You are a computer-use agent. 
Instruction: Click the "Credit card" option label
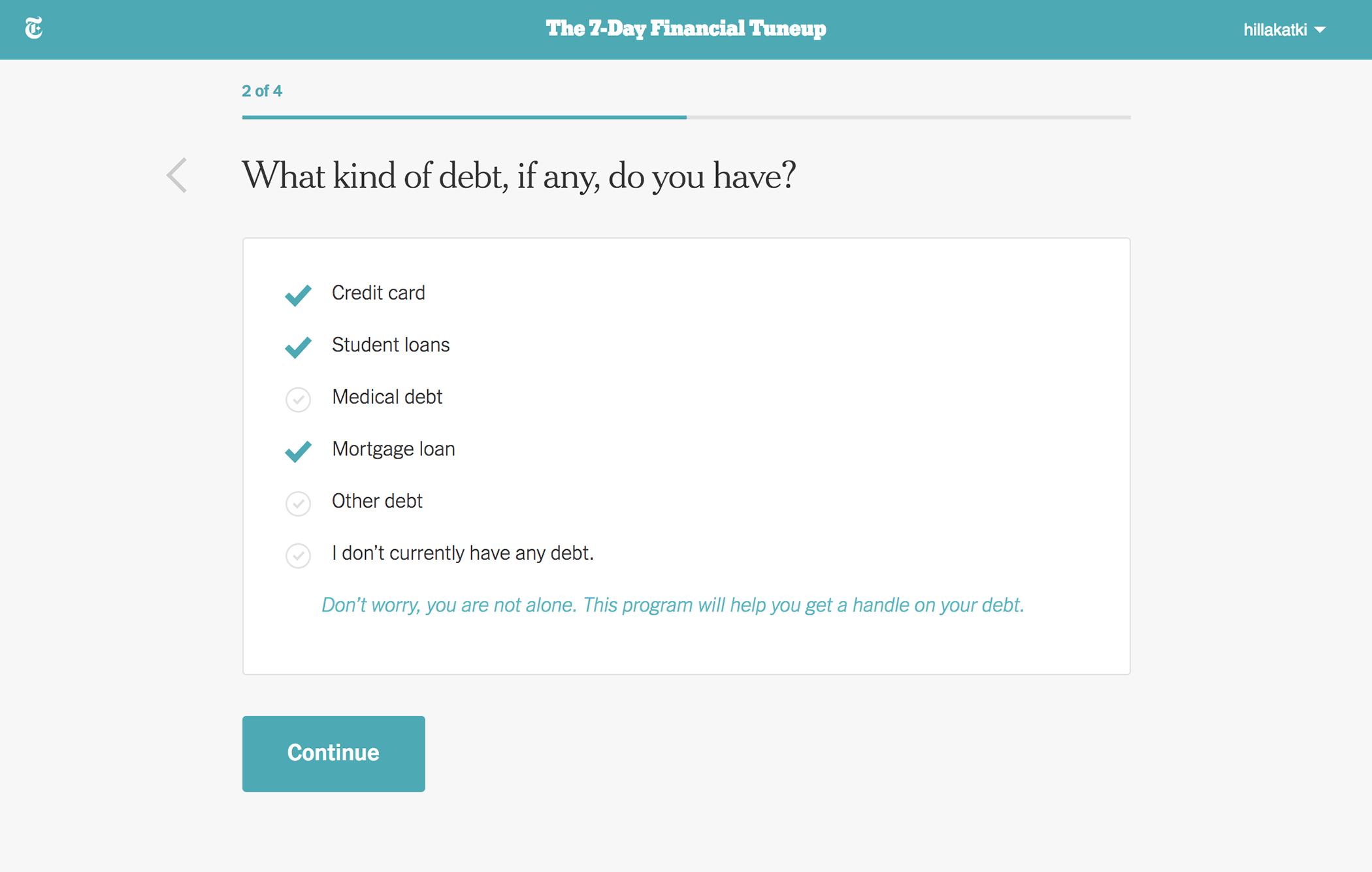click(x=378, y=293)
